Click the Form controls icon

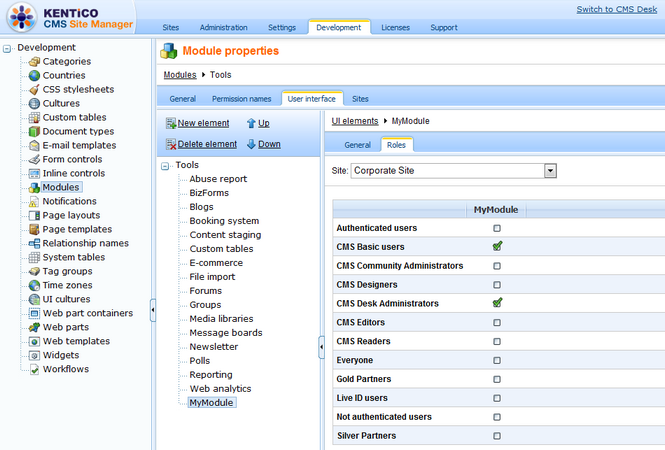click(x=34, y=159)
